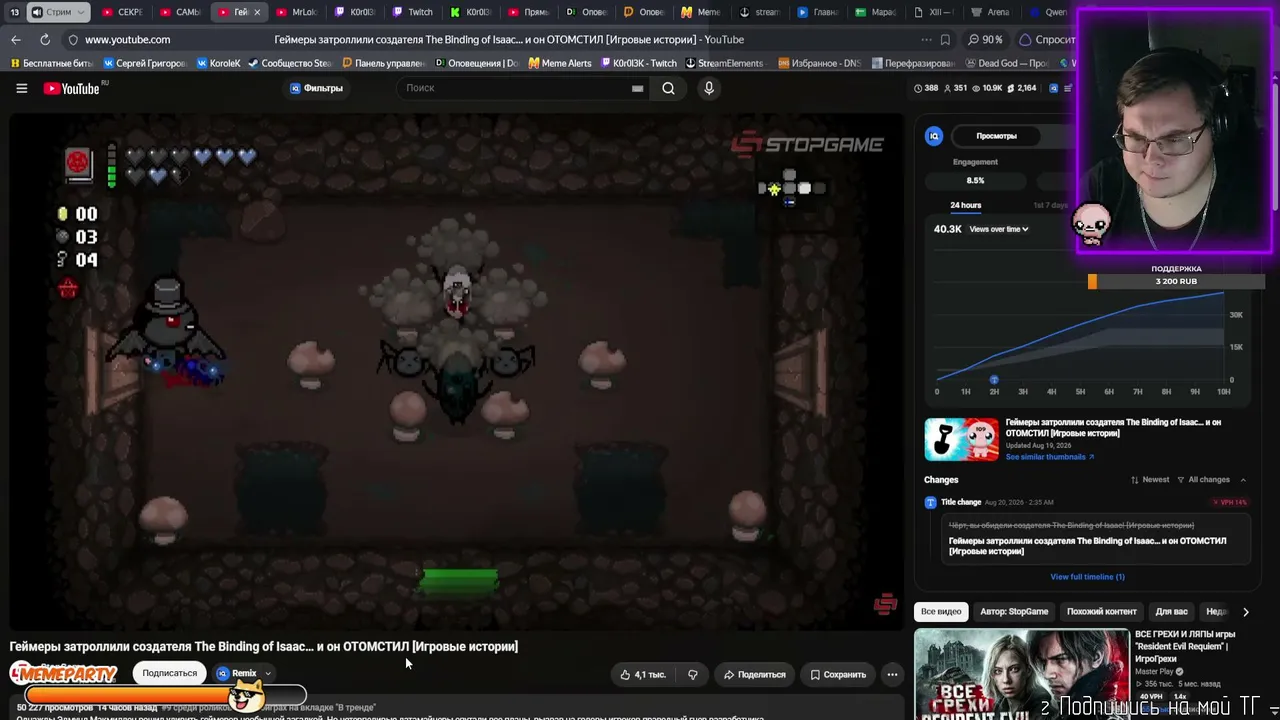Open the Сергей Григоров bookmark
This screenshot has width=1280, height=720.
144,63
